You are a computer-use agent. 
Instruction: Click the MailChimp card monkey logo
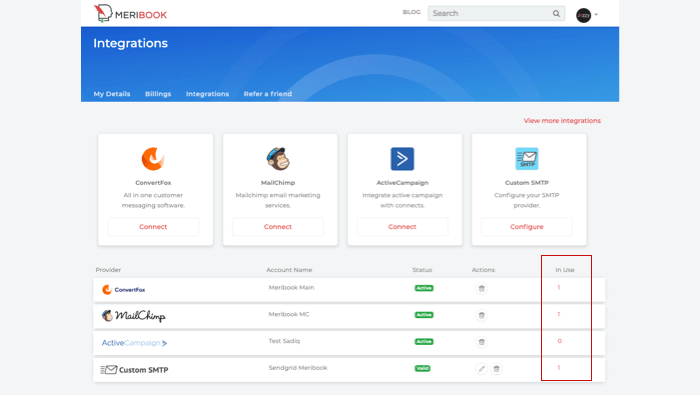[278, 158]
